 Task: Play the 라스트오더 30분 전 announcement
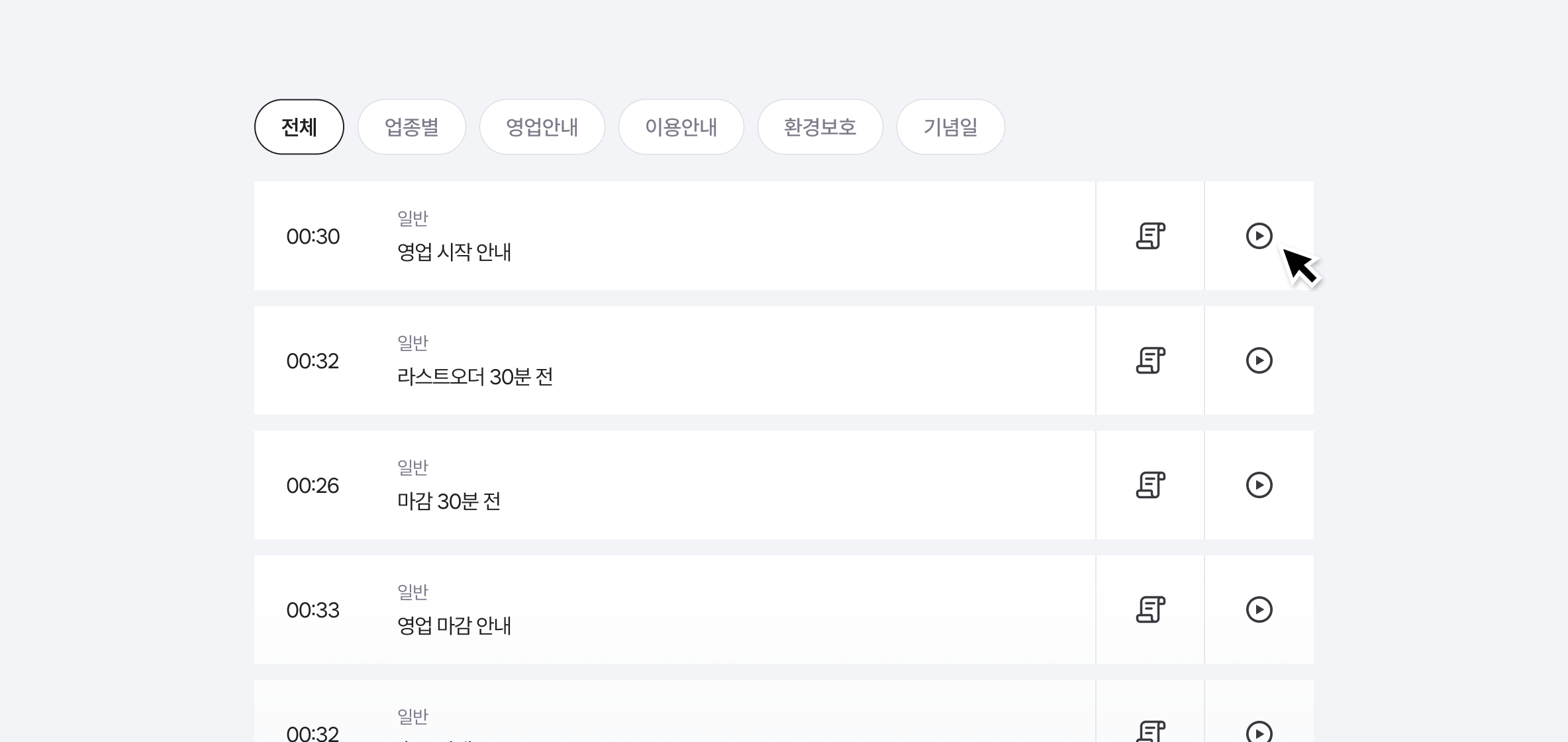pos(1259,360)
